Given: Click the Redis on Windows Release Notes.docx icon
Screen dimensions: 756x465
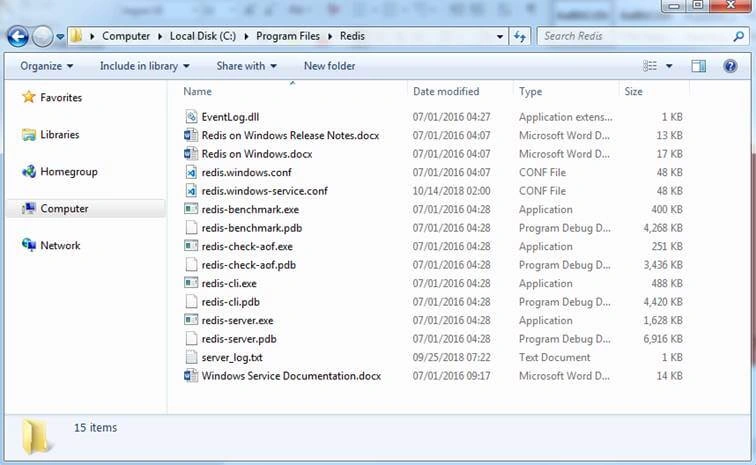Looking at the screenshot, I should click(191, 136).
